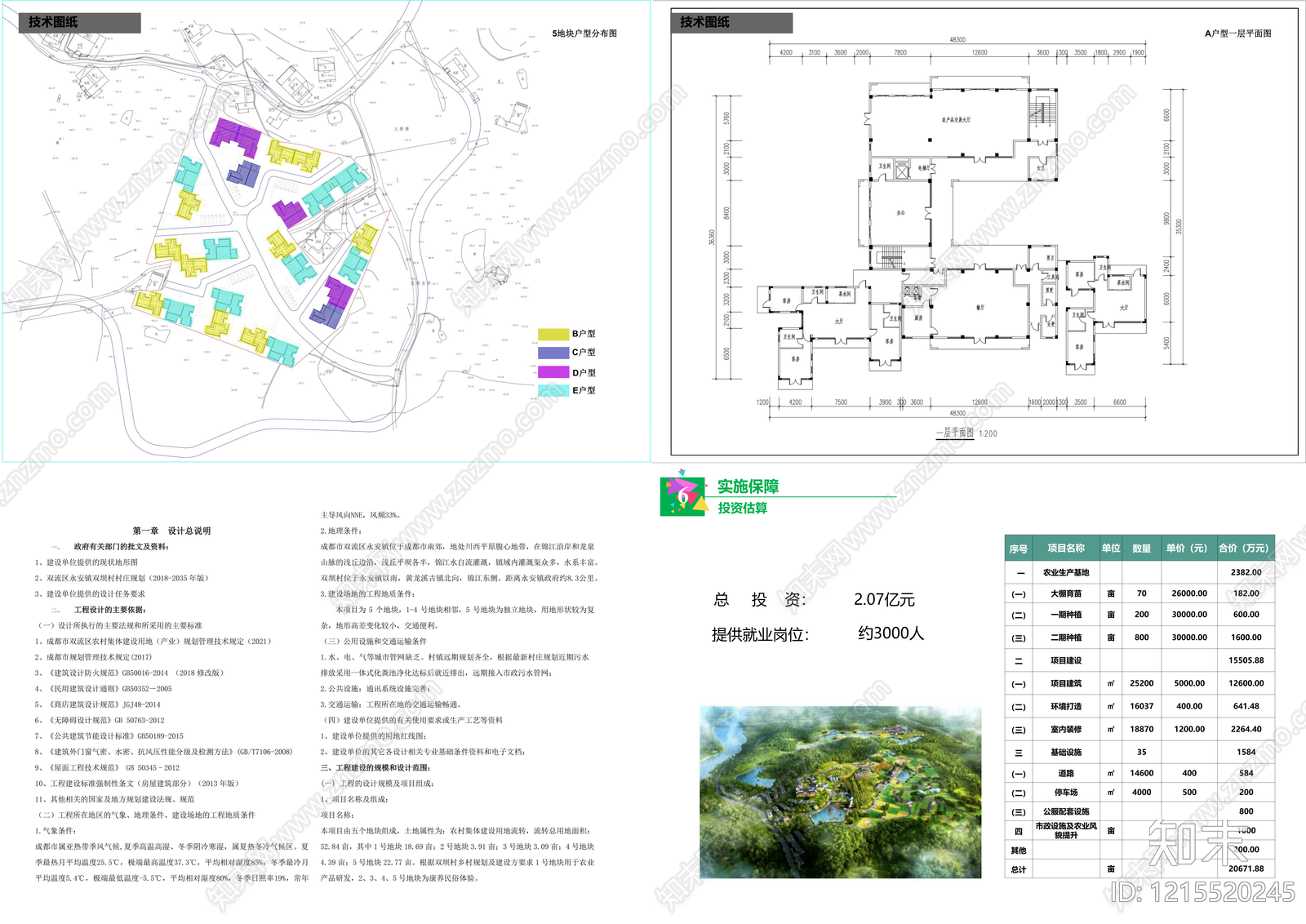Image resolution: width=1306 pixels, height=924 pixels.
Task: Click the colorful number 6 section icon
Action: pyautogui.click(x=682, y=493)
